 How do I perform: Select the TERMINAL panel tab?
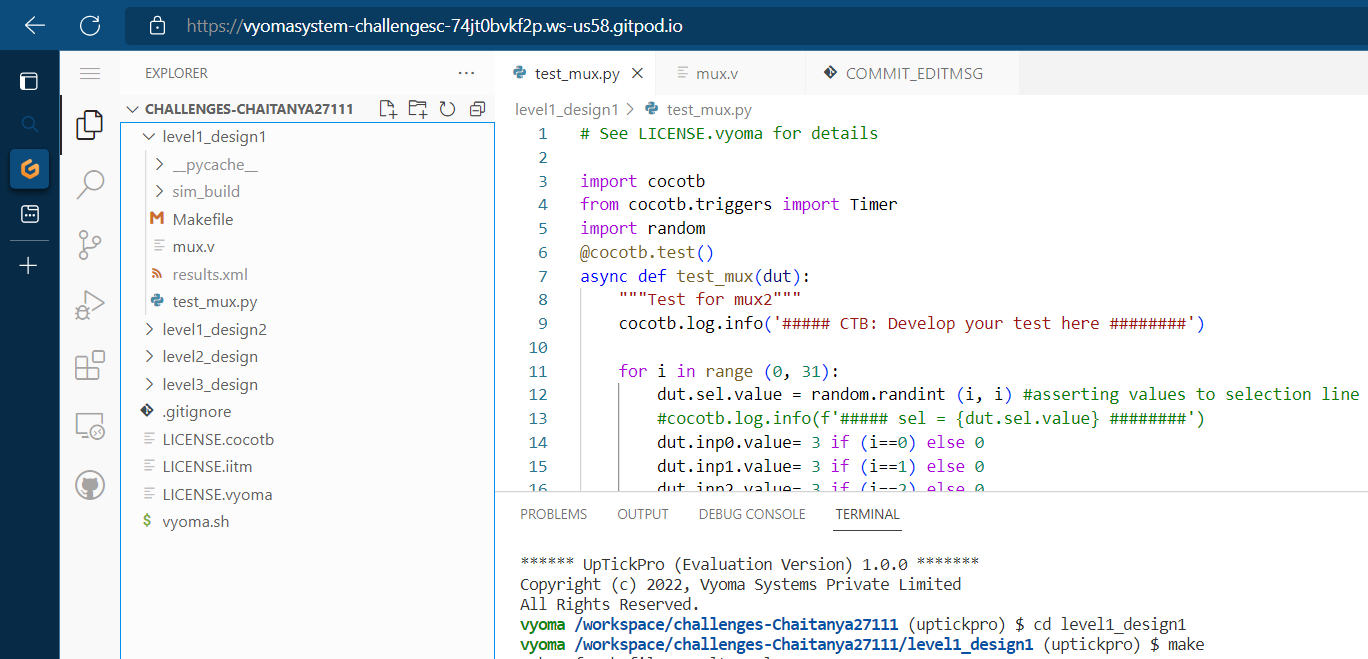click(x=868, y=514)
